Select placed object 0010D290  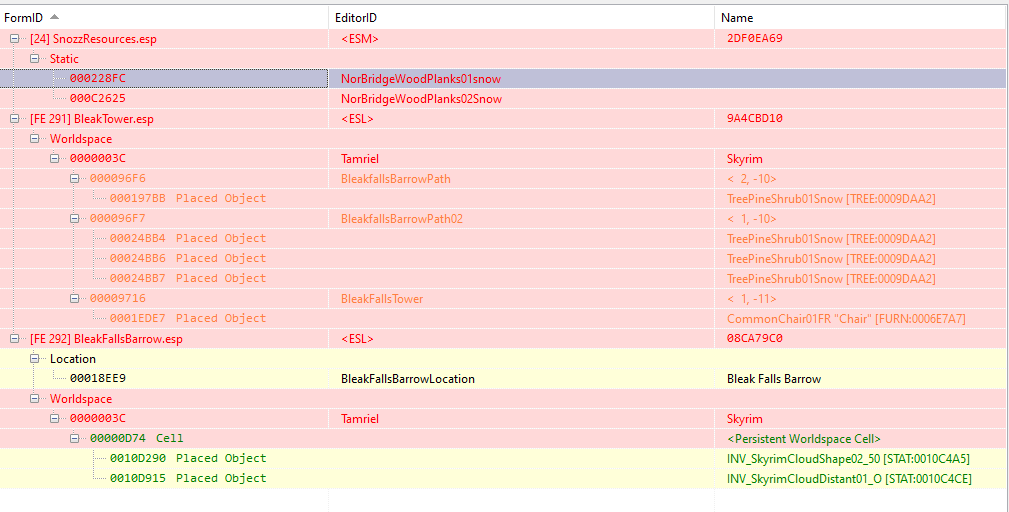pyautogui.click(x=188, y=458)
